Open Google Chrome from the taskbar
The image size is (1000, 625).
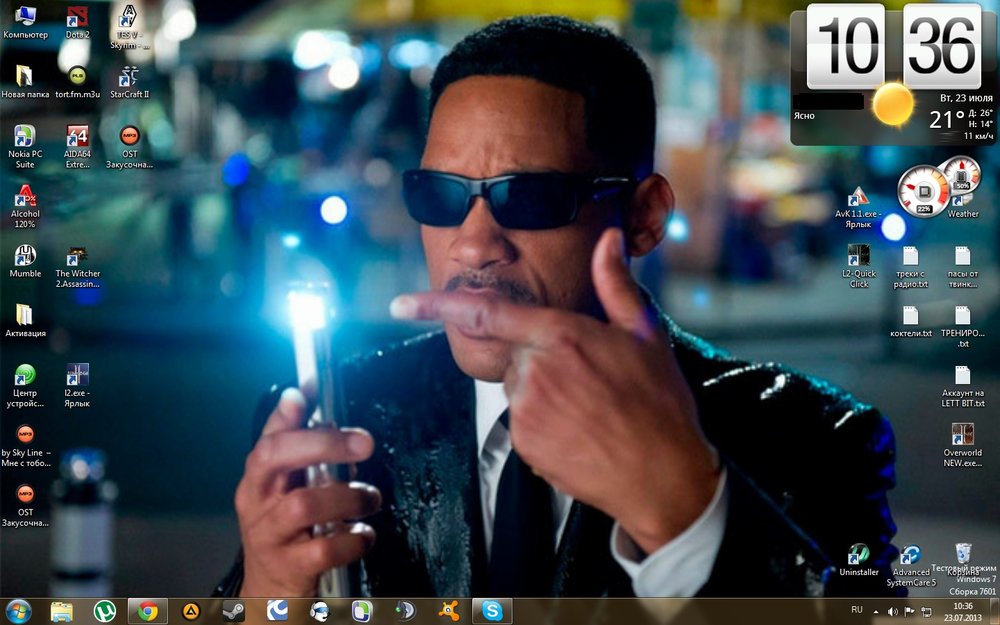click(x=147, y=610)
